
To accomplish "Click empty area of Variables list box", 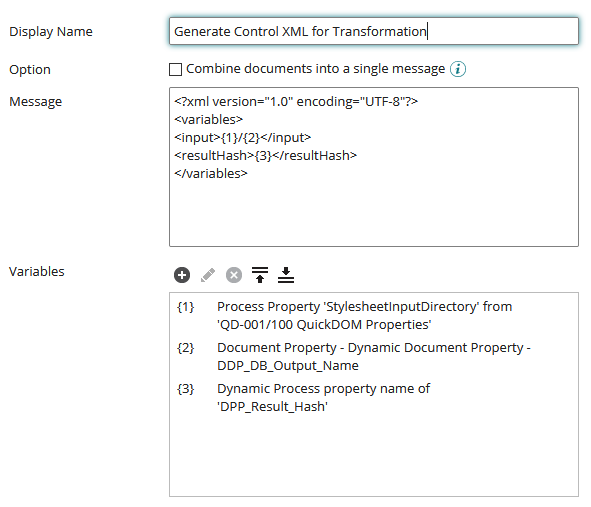I will tap(374, 456).
